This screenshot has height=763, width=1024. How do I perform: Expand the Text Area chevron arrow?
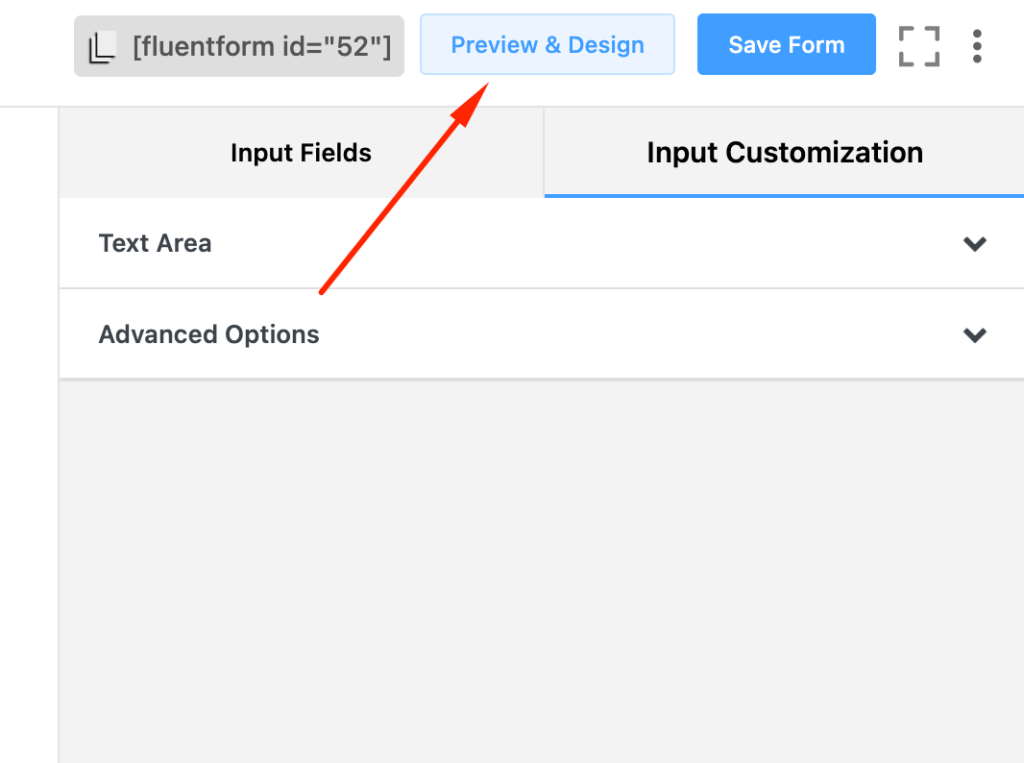[x=974, y=244]
